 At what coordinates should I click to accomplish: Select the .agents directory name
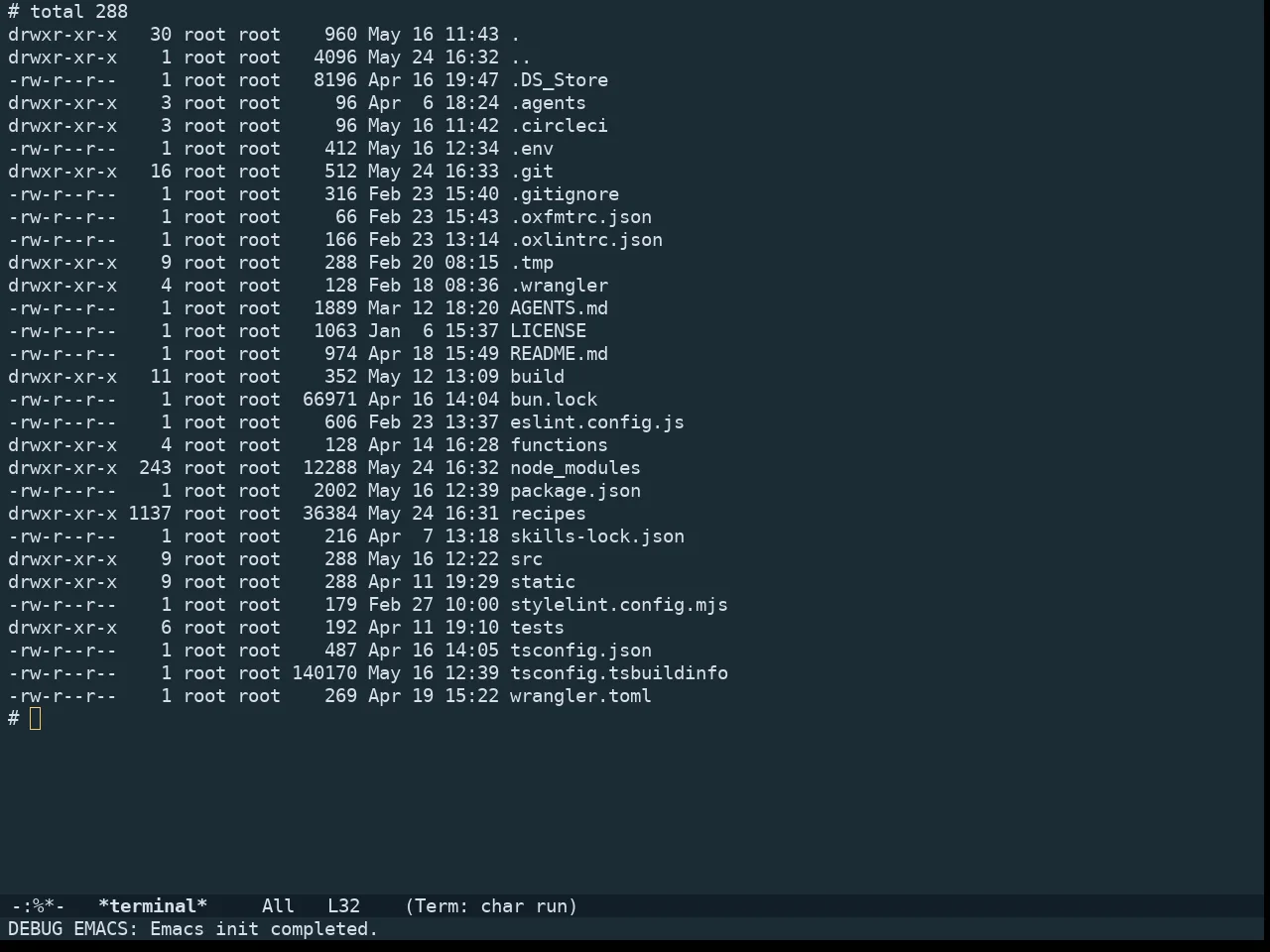pyautogui.click(x=548, y=103)
